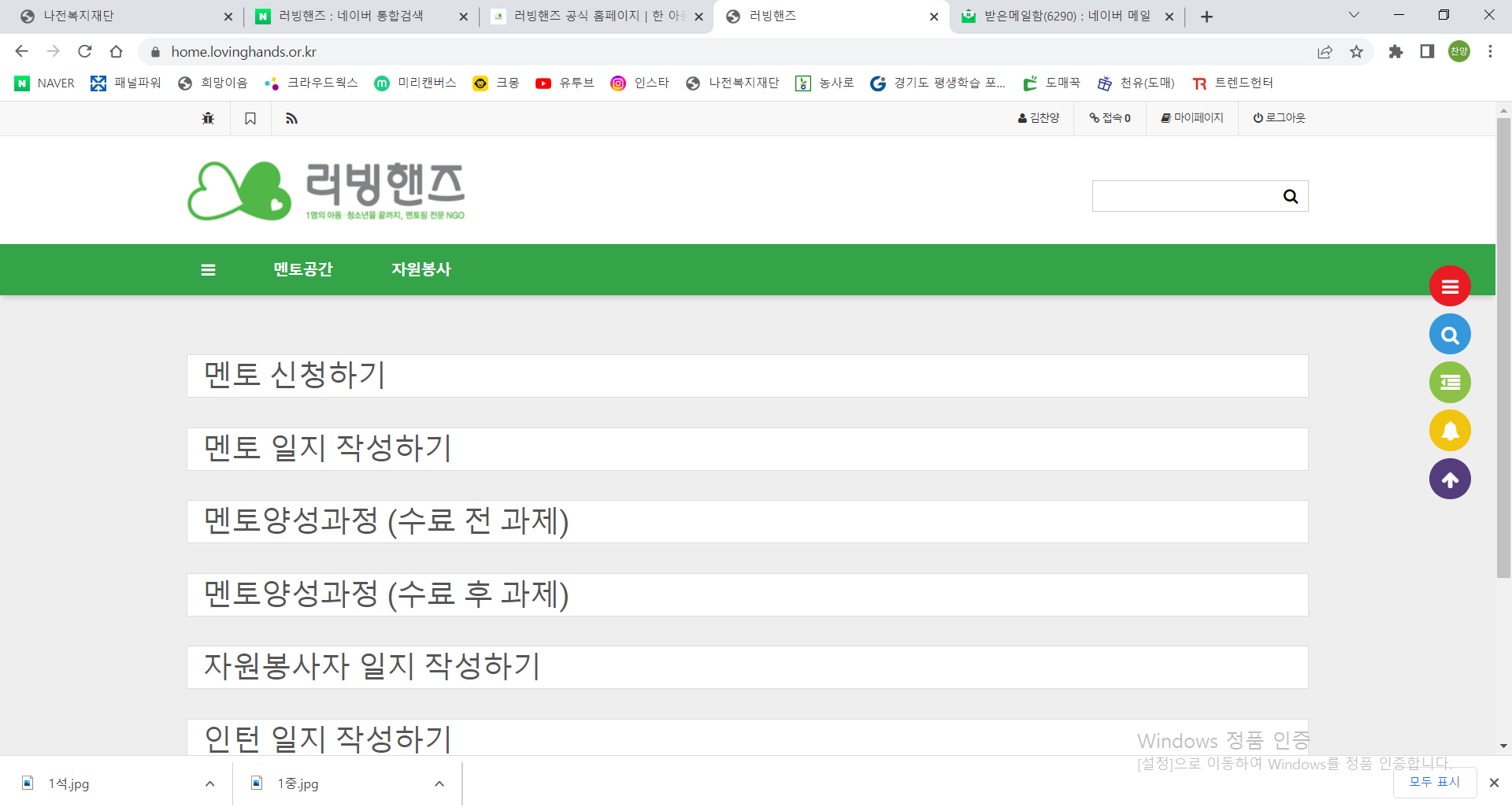This screenshot has width=1512, height=811.
Task: Expand options for 1석.jpg download
Action: (209, 783)
